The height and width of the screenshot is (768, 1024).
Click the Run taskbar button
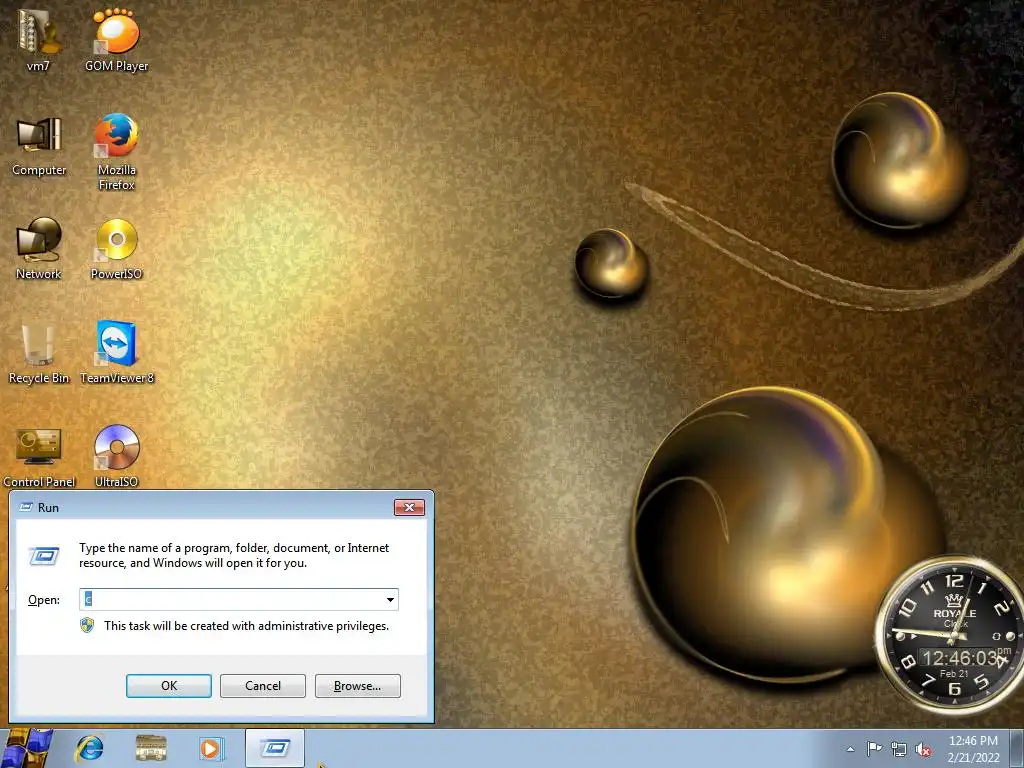point(275,748)
